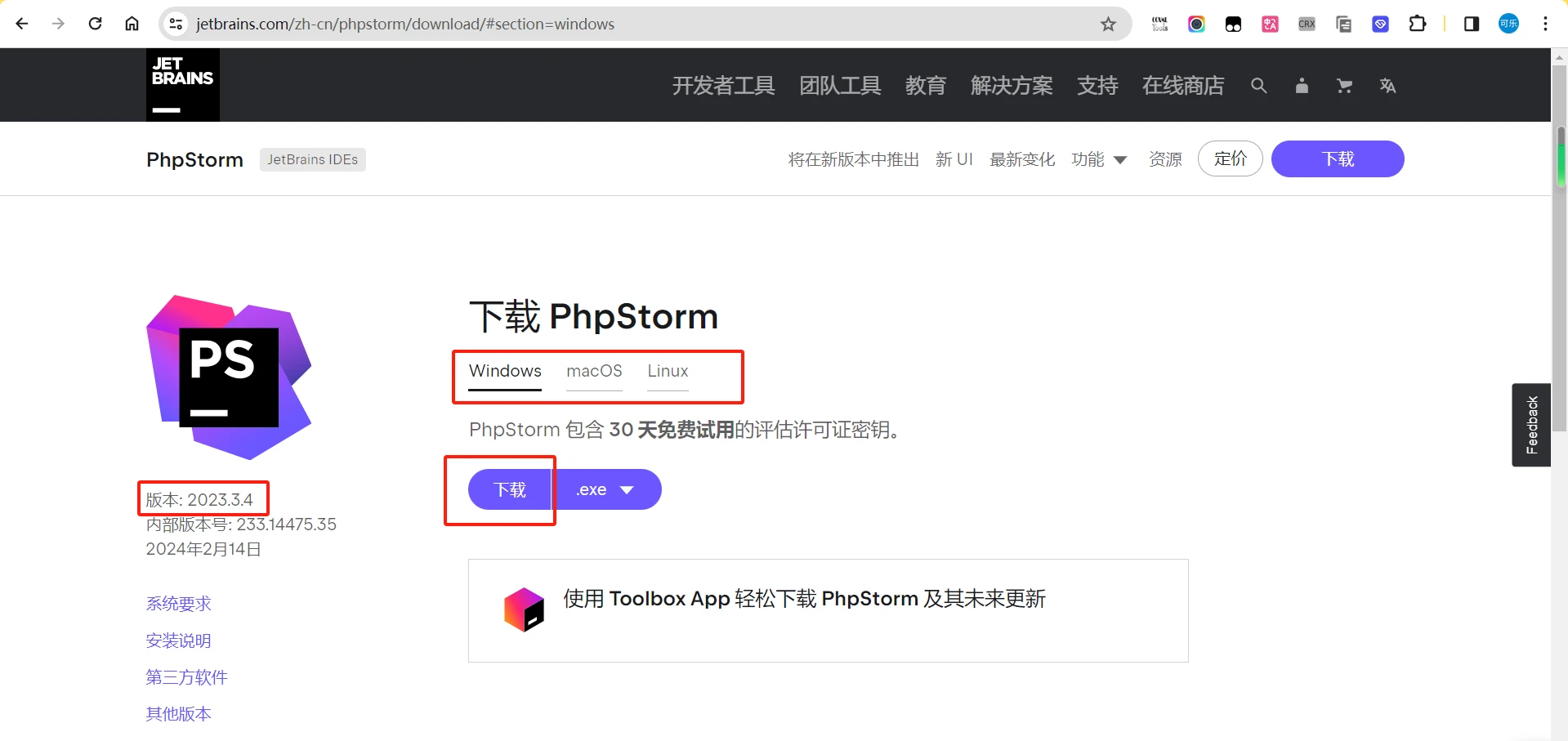Screen dimensions: 1568x741
Task: Click the Toolbox App cube icon
Action: [524, 609]
